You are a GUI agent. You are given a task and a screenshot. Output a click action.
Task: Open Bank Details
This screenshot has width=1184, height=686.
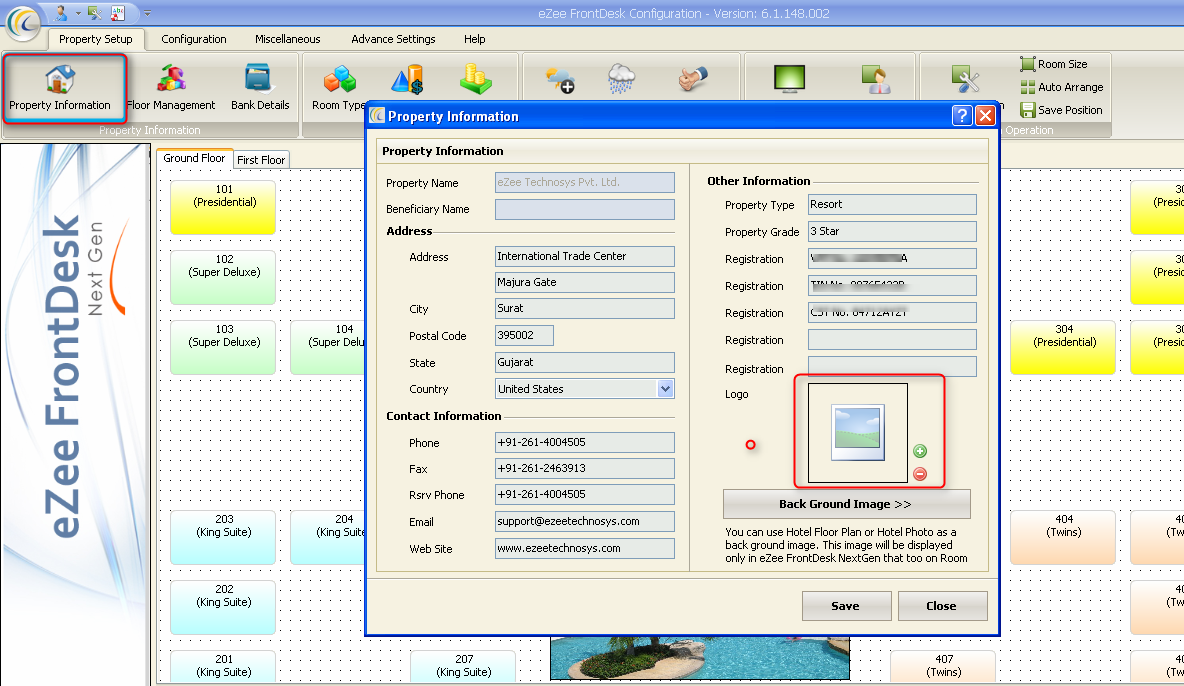(260, 88)
